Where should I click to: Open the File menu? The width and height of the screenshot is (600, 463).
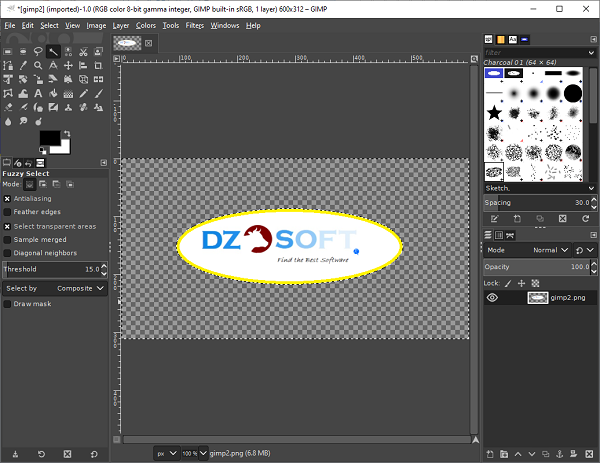point(10,26)
